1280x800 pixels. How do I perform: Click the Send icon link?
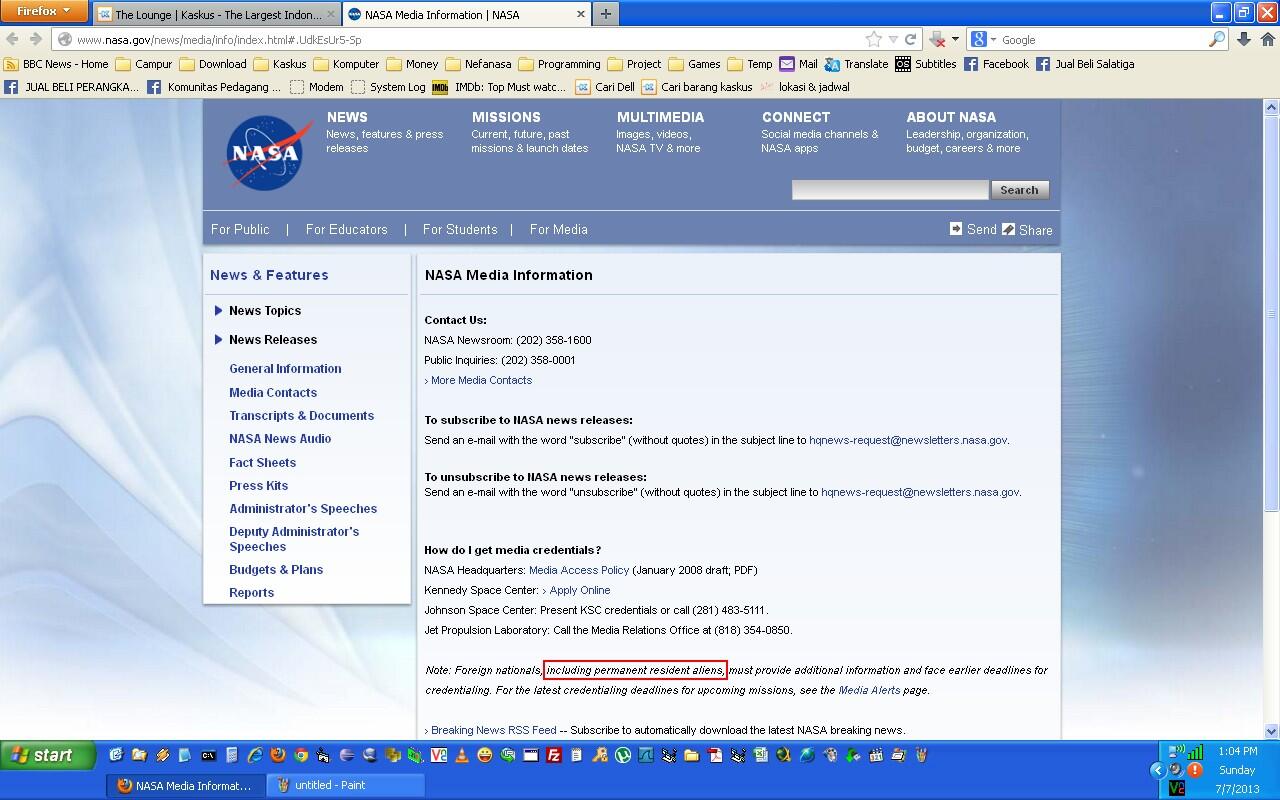click(973, 229)
